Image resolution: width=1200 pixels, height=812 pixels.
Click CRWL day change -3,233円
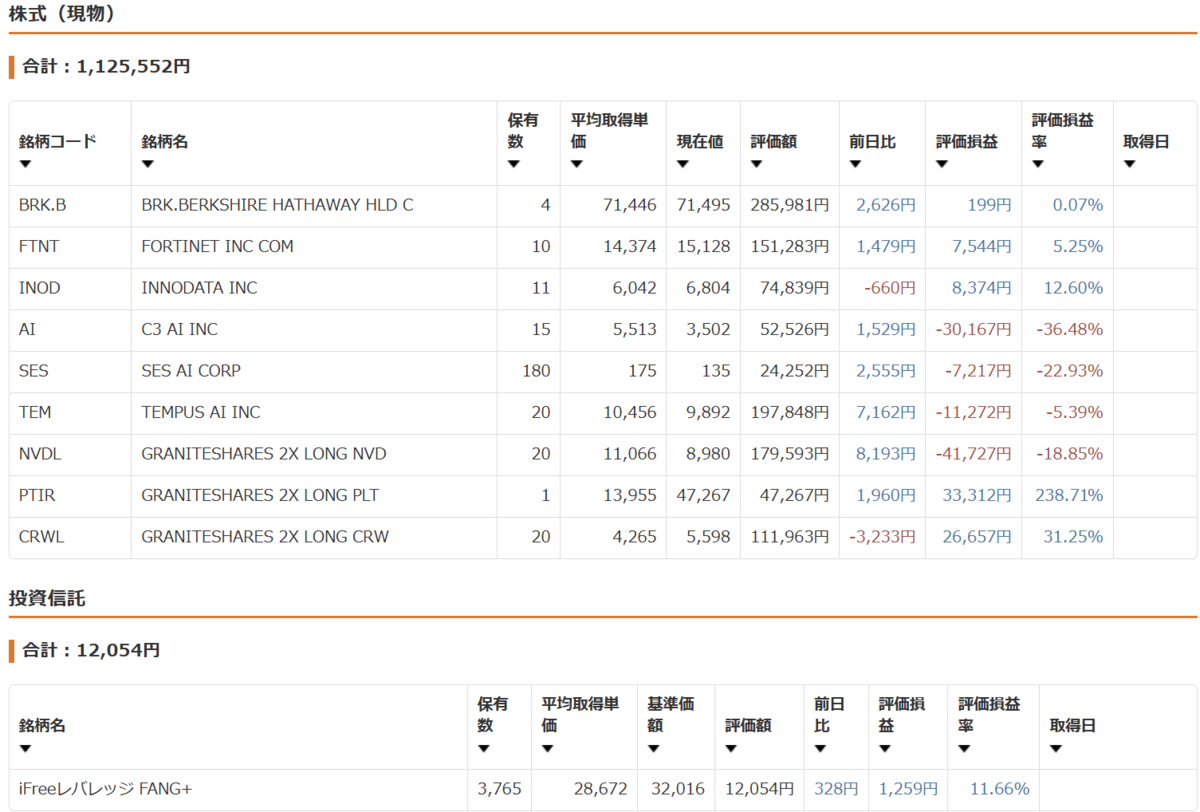tap(882, 537)
